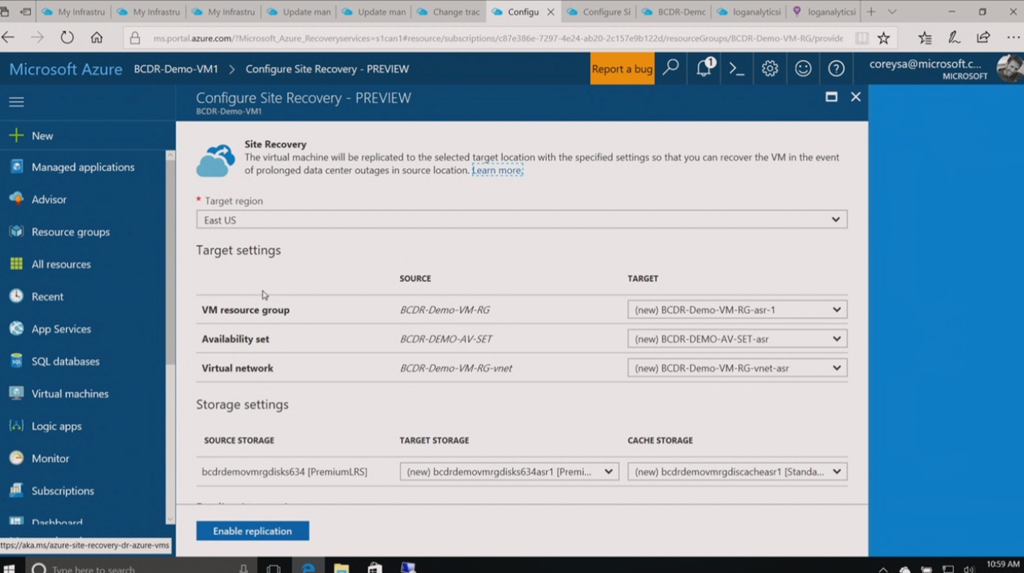
Task: Open Subscriptions in sidebar
Action: coord(62,491)
